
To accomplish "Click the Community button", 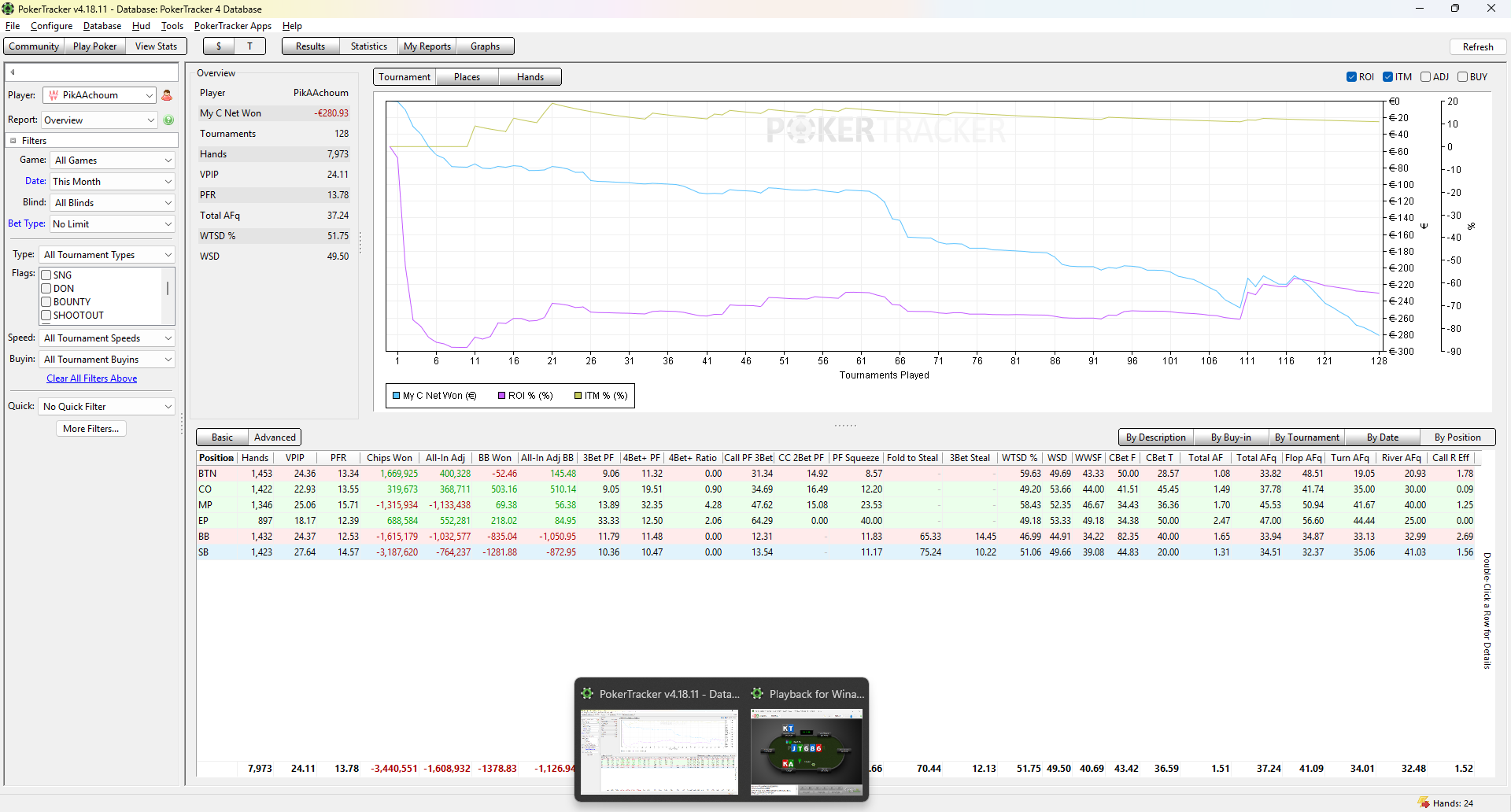I will [34, 46].
